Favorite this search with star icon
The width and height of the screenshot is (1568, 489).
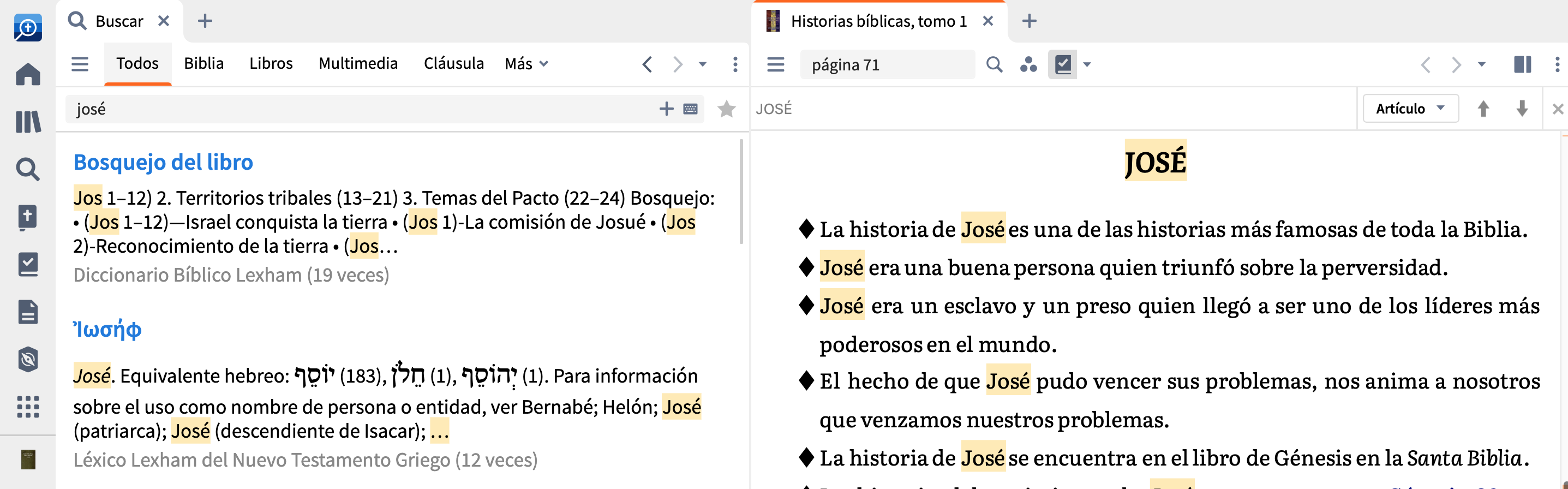click(727, 109)
